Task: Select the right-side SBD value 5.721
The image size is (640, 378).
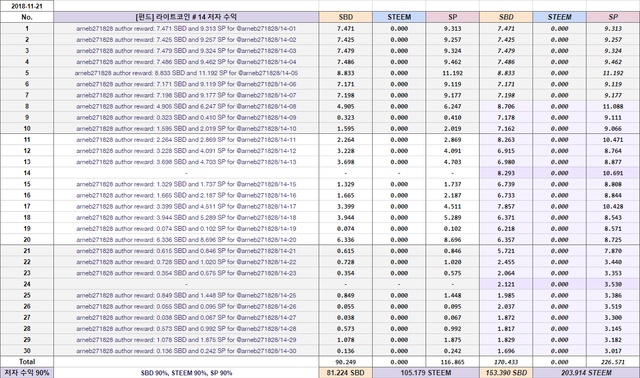Action: click(506, 251)
